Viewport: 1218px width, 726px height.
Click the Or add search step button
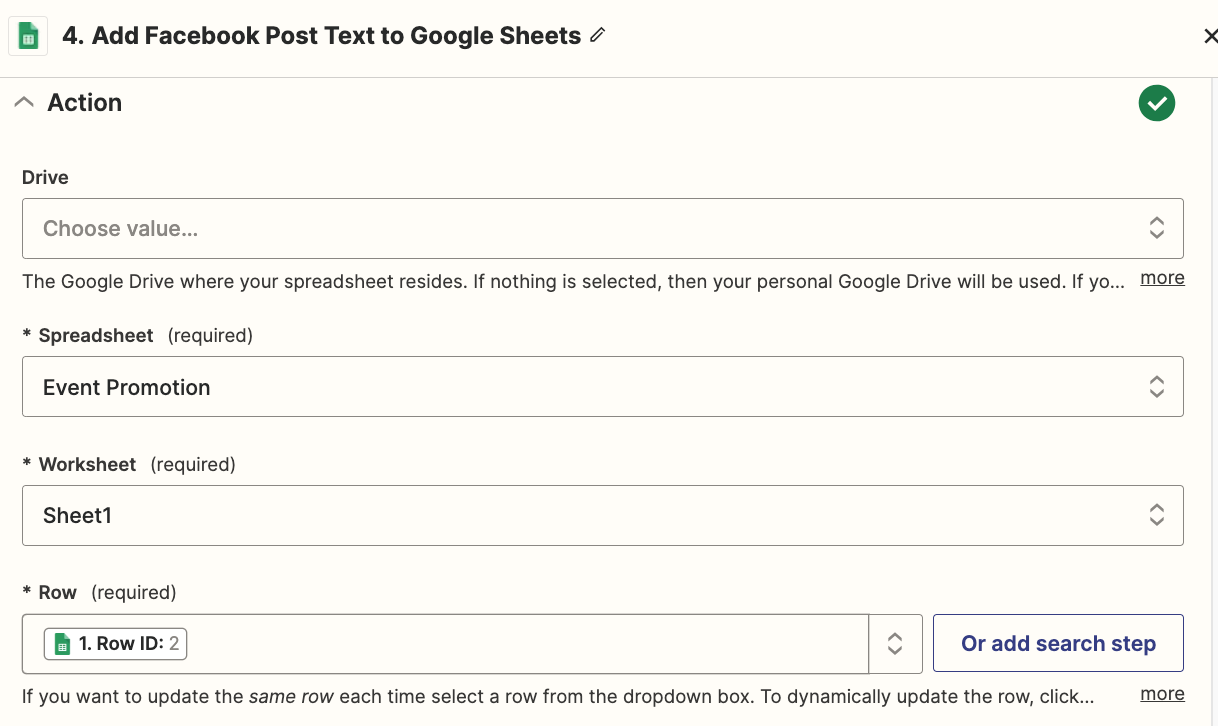pos(1058,644)
